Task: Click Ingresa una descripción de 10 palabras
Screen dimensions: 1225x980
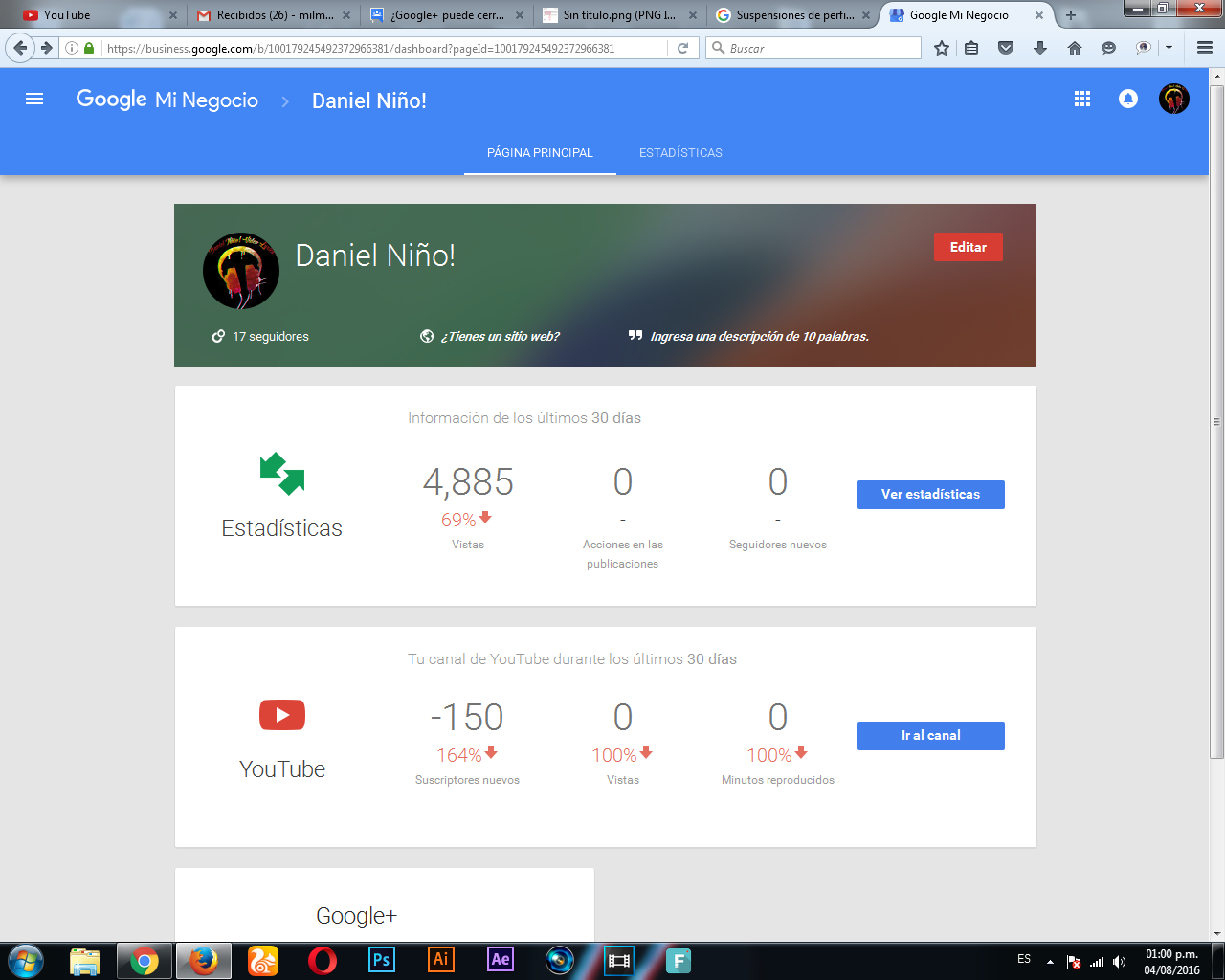Action: pos(760,336)
